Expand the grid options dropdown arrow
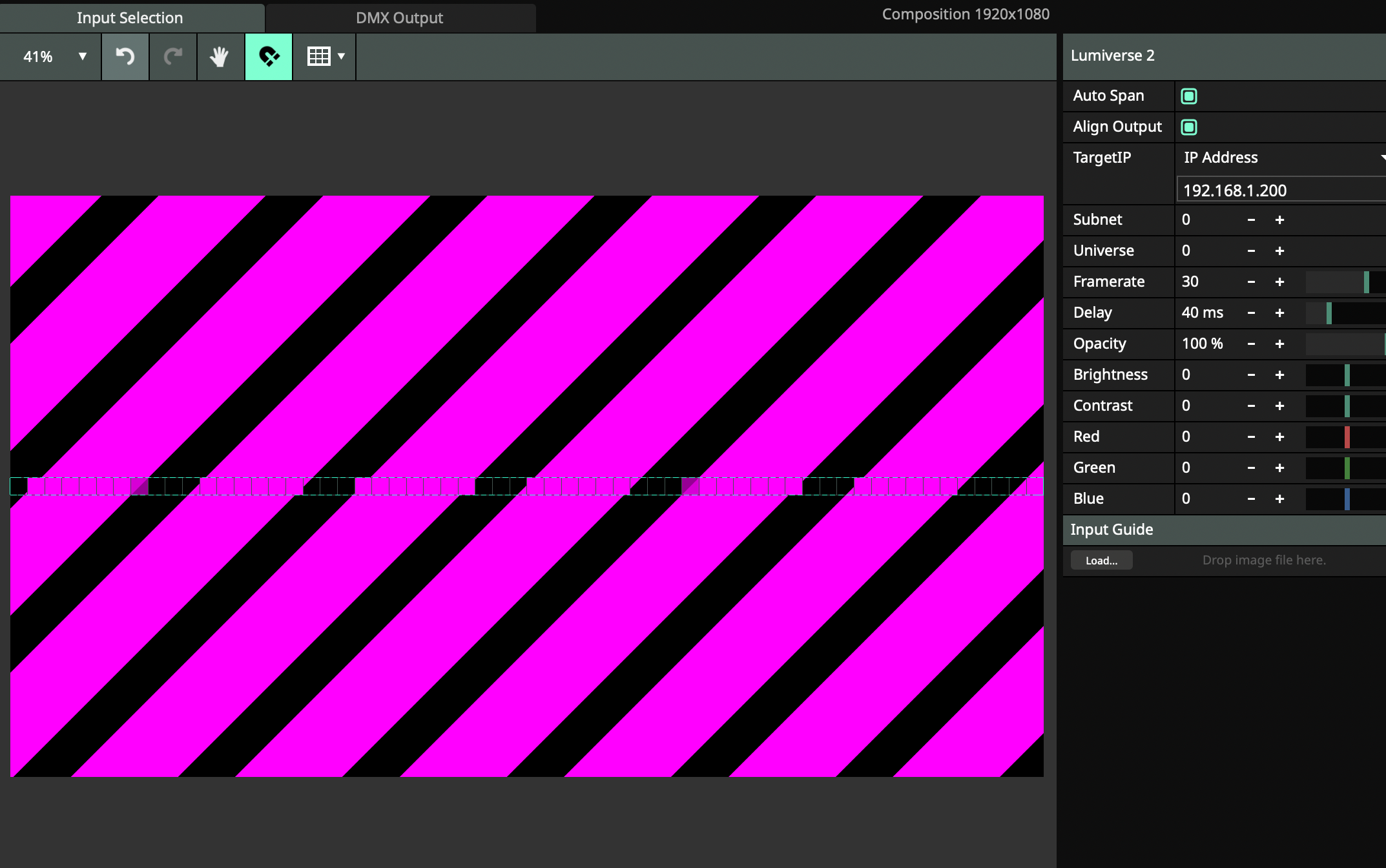This screenshot has height=868, width=1386. pos(342,57)
